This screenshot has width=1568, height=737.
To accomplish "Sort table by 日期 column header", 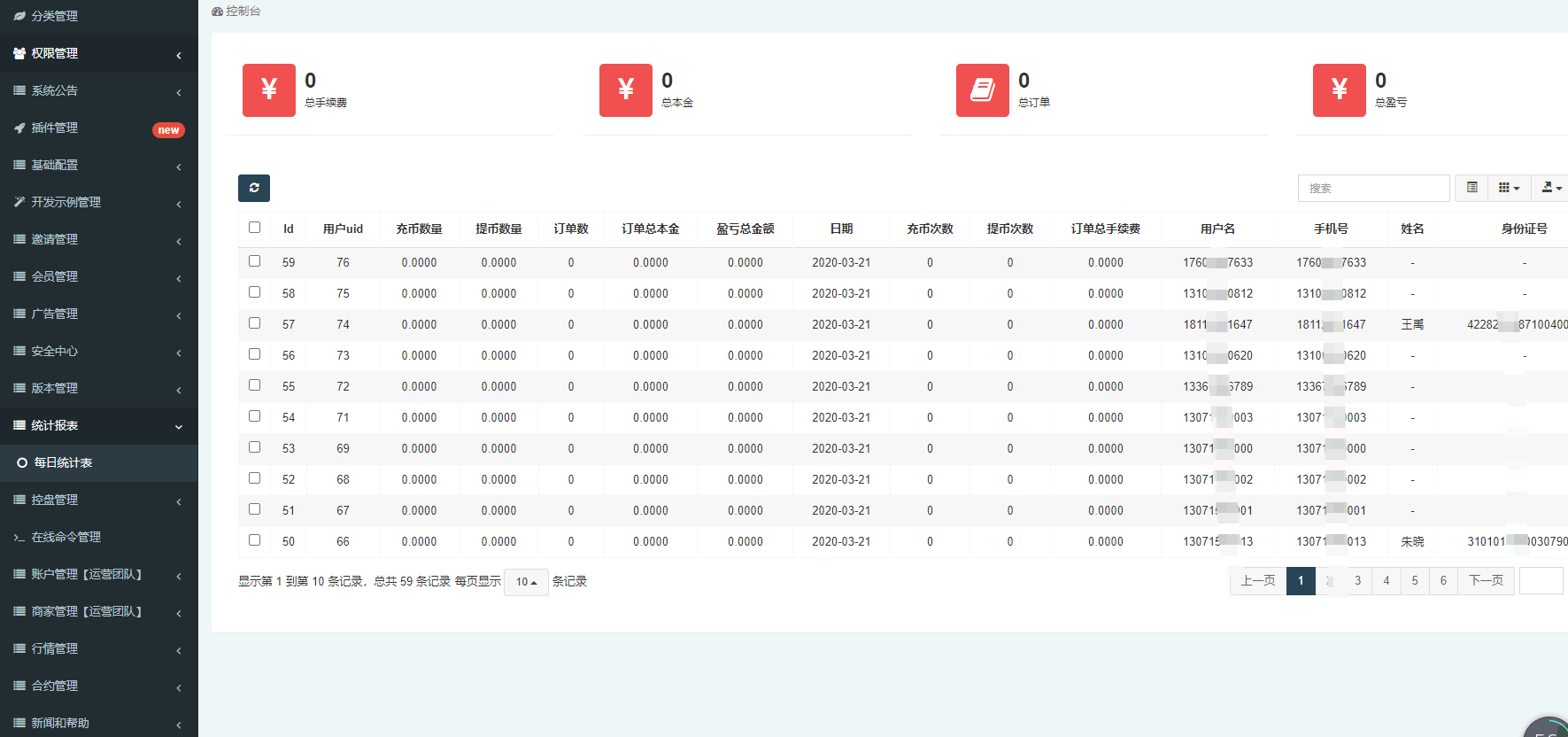I will coord(841,229).
